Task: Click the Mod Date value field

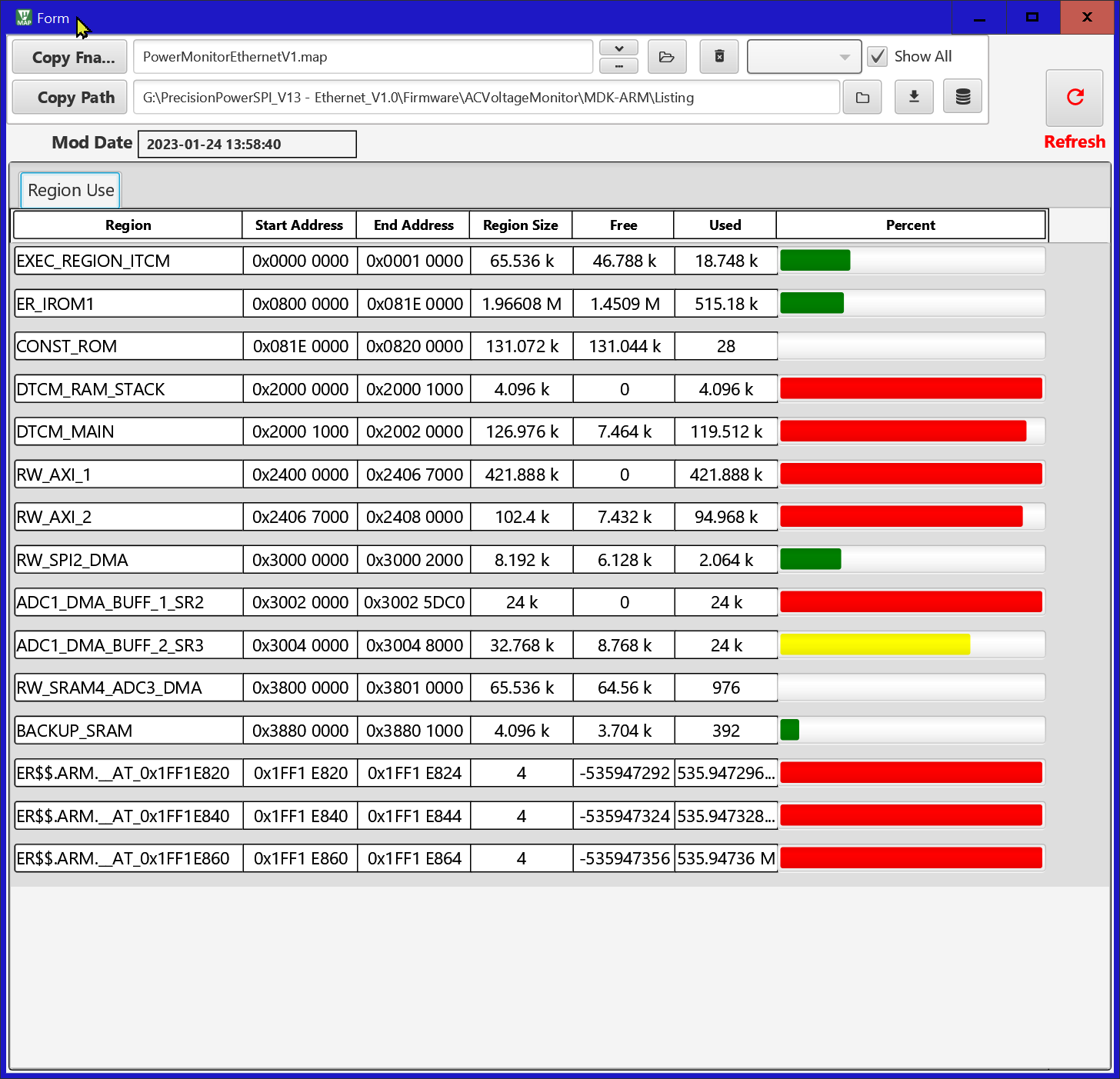Action: click(x=247, y=144)
